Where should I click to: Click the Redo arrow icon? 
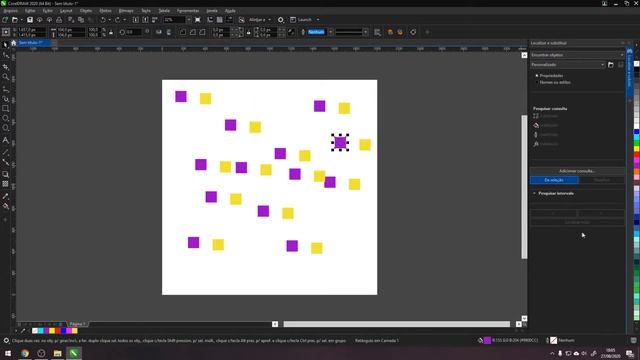[118, 20]
